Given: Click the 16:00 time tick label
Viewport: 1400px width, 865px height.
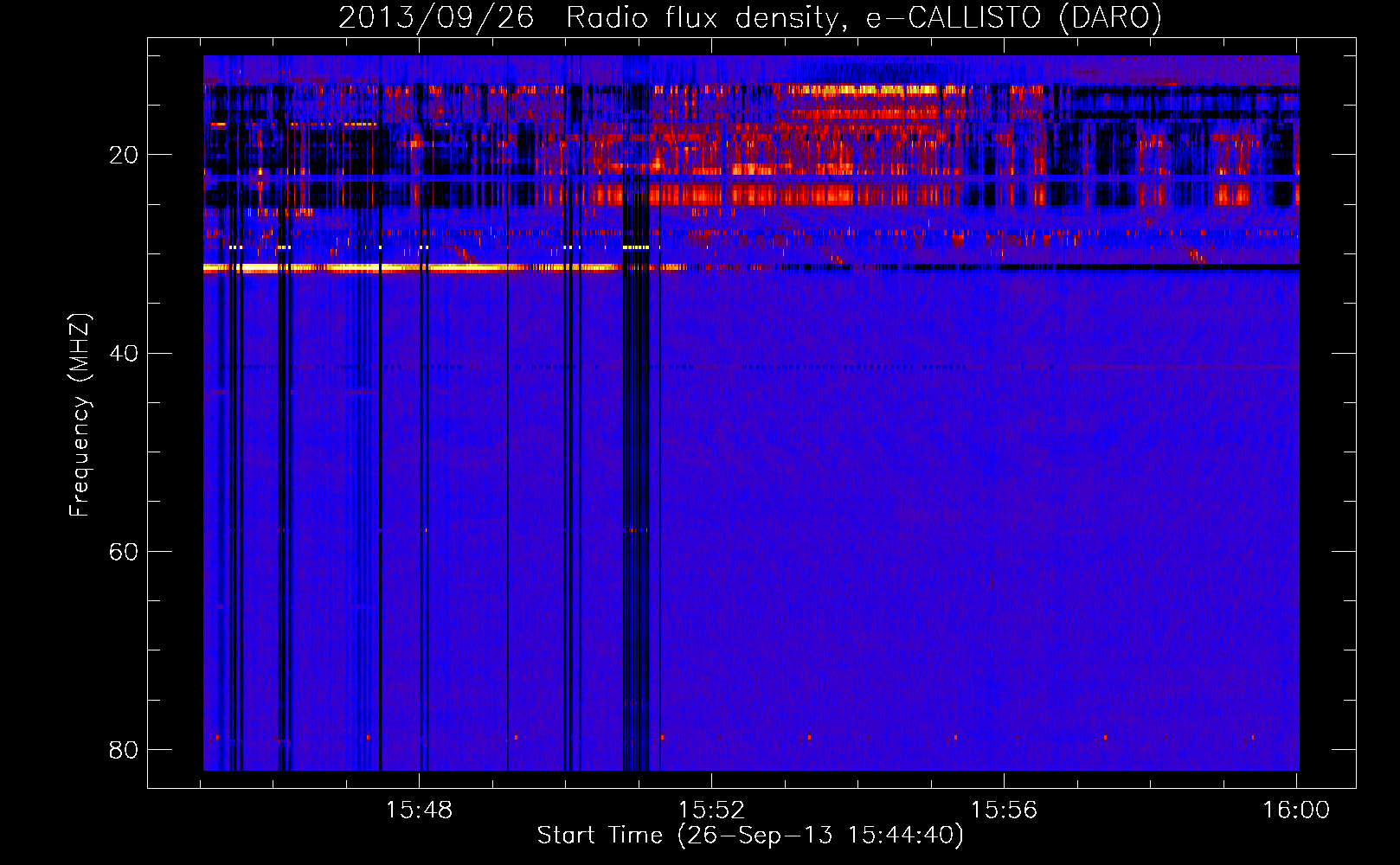Looking at the screenshot, I should click(x=1296, y=811).
